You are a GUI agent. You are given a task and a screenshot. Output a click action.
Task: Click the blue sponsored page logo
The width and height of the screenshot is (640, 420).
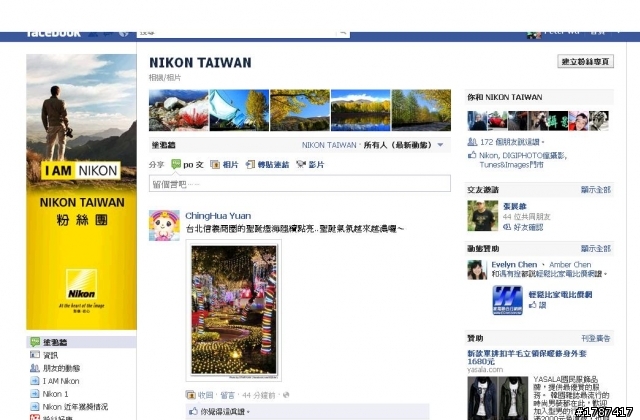click(507, 300)
